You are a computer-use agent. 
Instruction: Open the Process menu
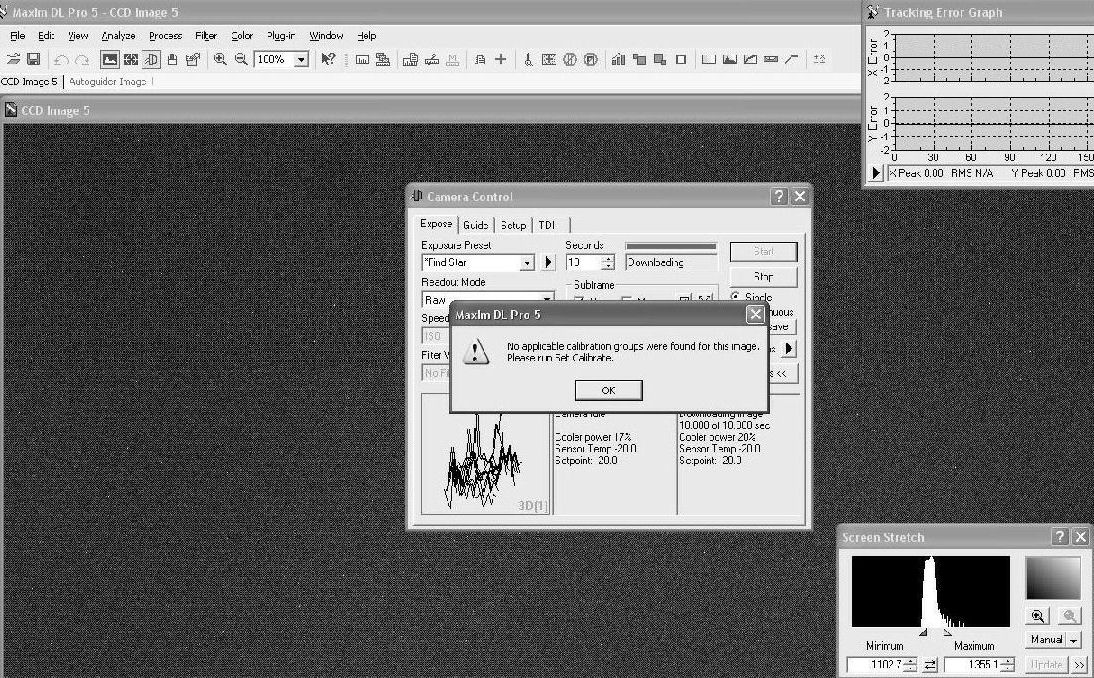[x=165, y=36]
